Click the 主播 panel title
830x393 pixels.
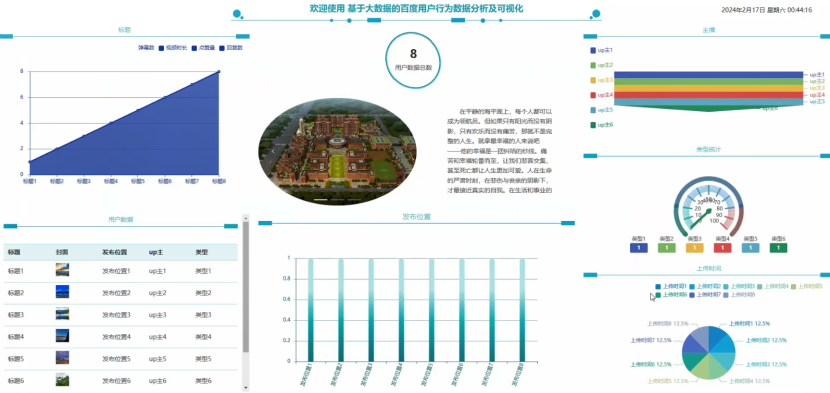point(709,30)
